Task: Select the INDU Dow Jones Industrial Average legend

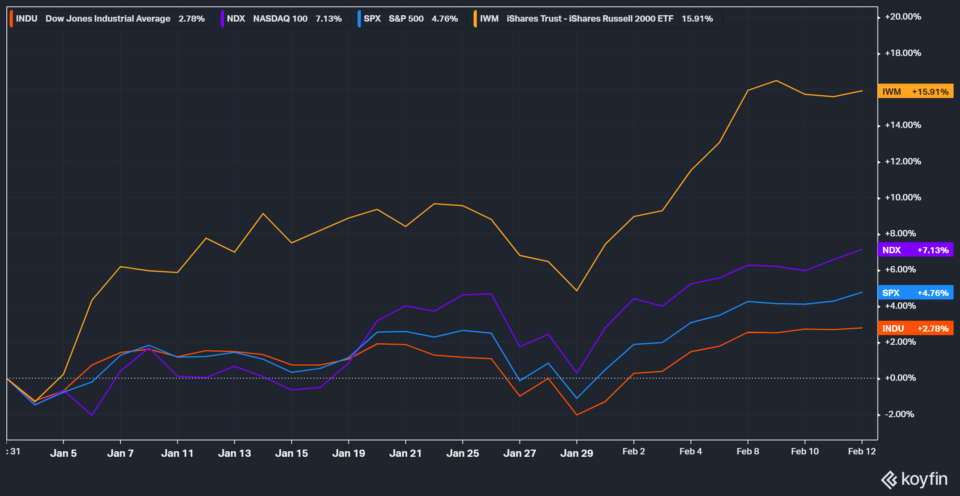Action: tap(110, 19)
